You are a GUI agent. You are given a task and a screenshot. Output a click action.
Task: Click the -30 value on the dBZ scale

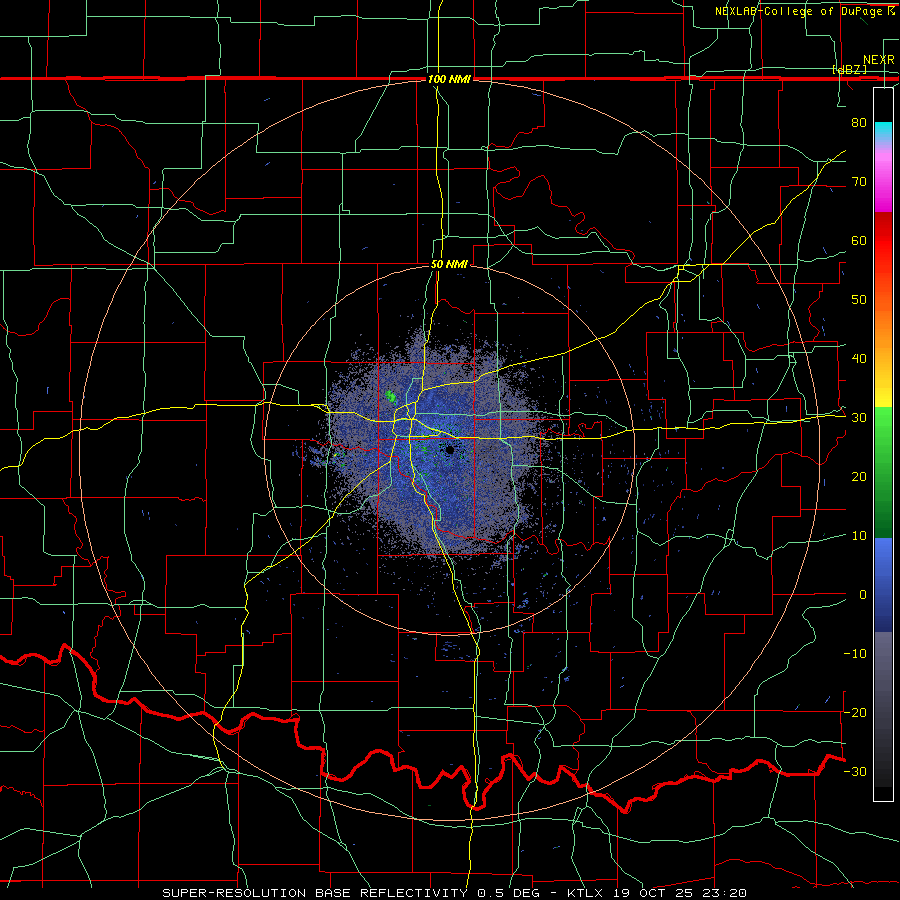coord(855,772)
